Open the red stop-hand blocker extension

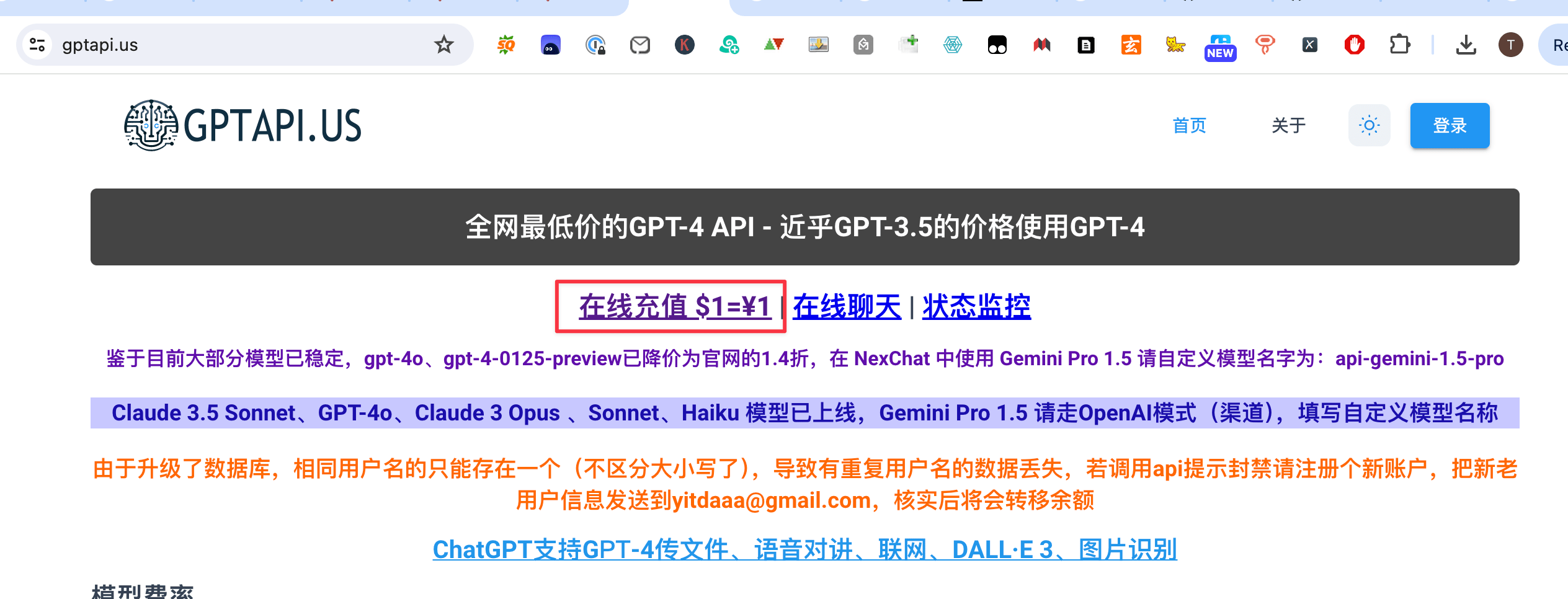pyautogui.click(x=1355, y=45)
